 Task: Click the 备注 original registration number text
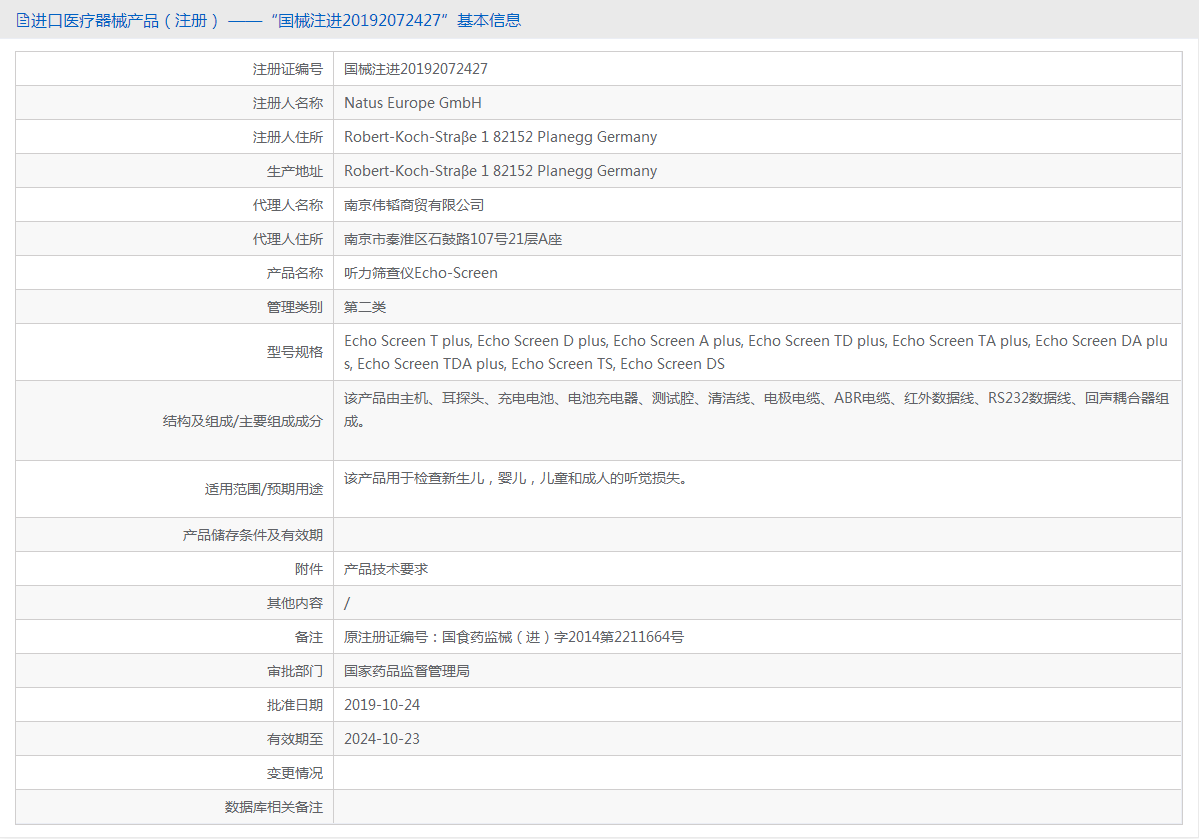click(513, 637)
